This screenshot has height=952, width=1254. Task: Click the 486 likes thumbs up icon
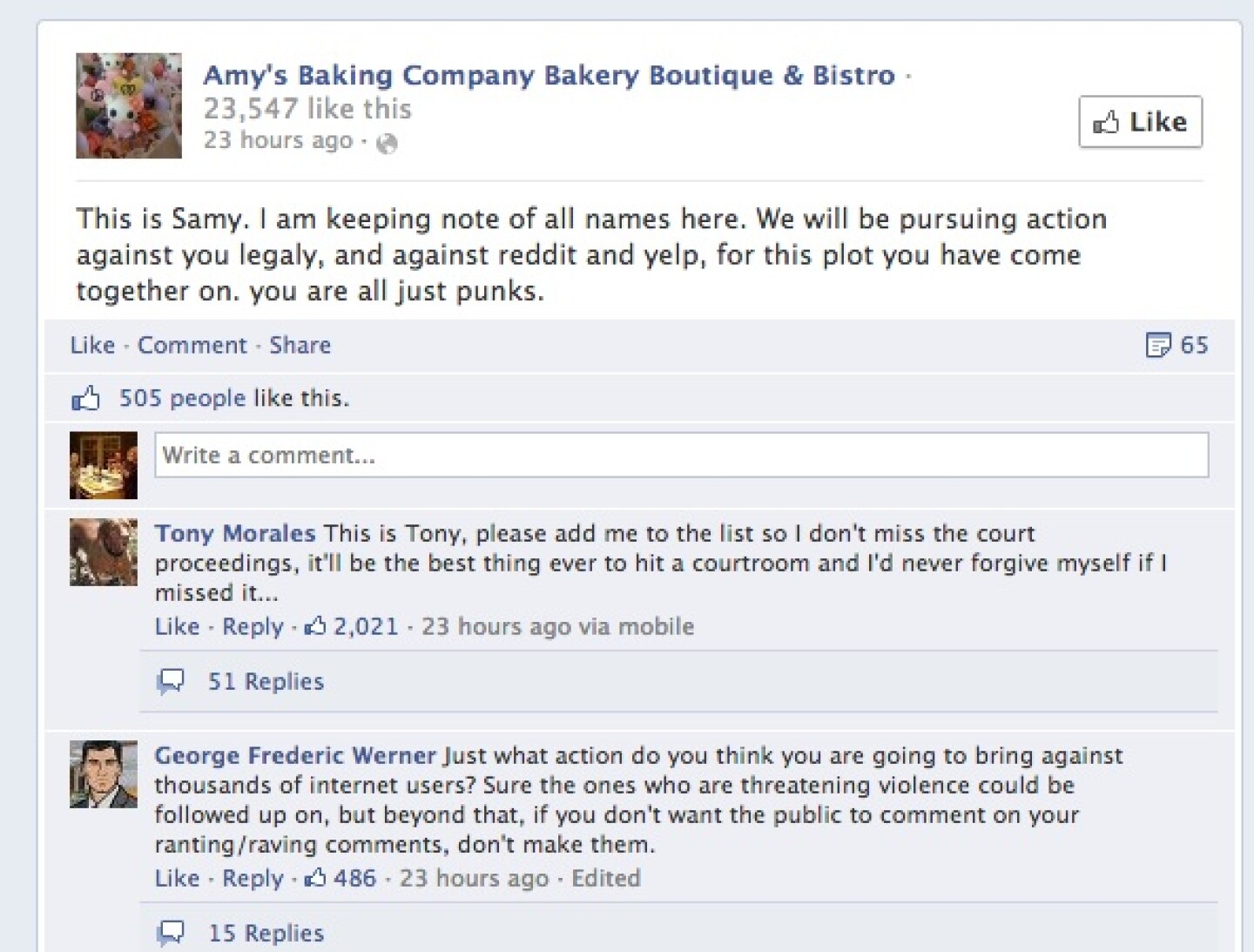coord(315,877)
